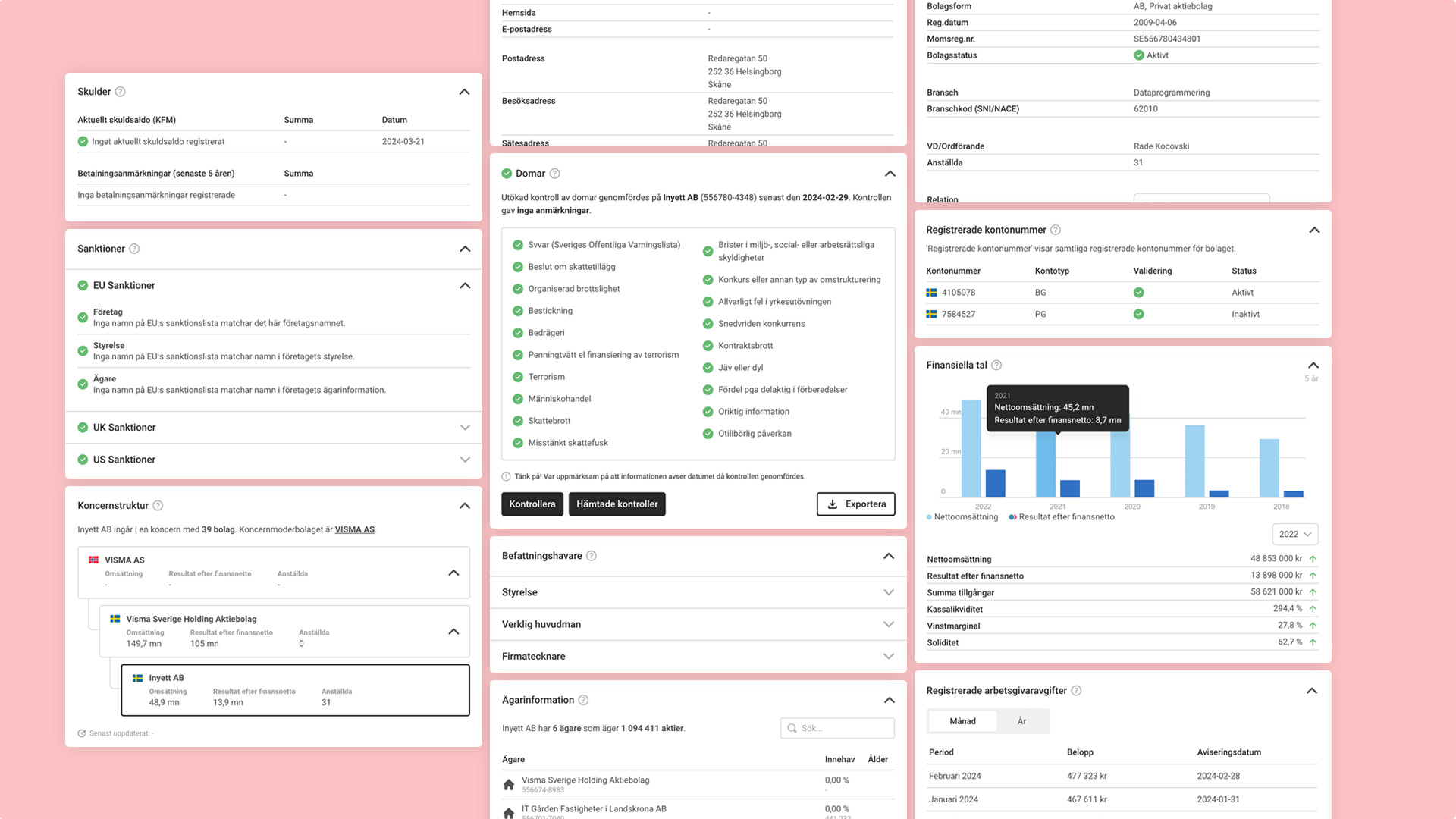Collapse the Skulder panel
This screenshot has width=1456, height=819.
pyautogui.click(x=464, y=92)
